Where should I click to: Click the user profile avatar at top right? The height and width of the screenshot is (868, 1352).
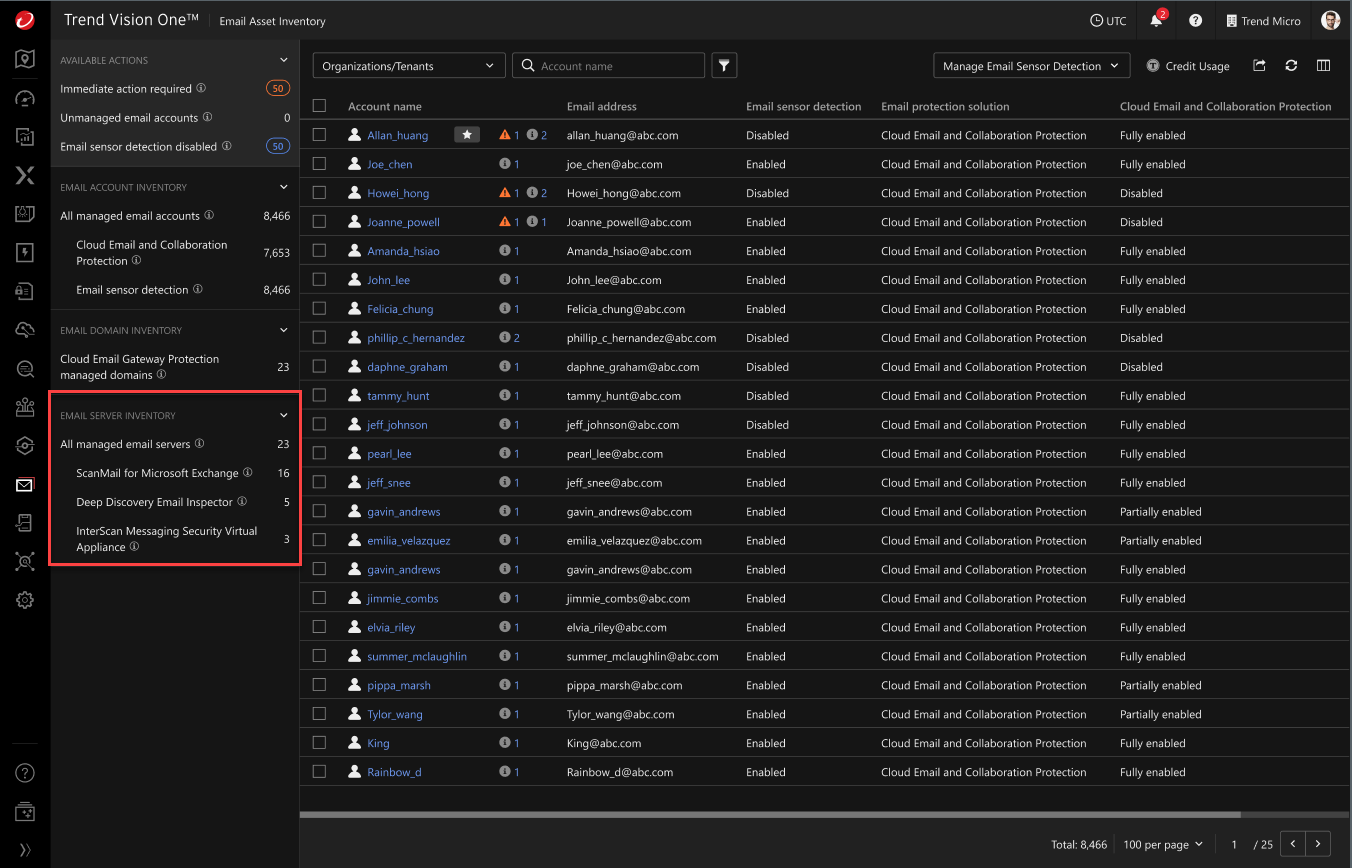(x=1329, y=20)
